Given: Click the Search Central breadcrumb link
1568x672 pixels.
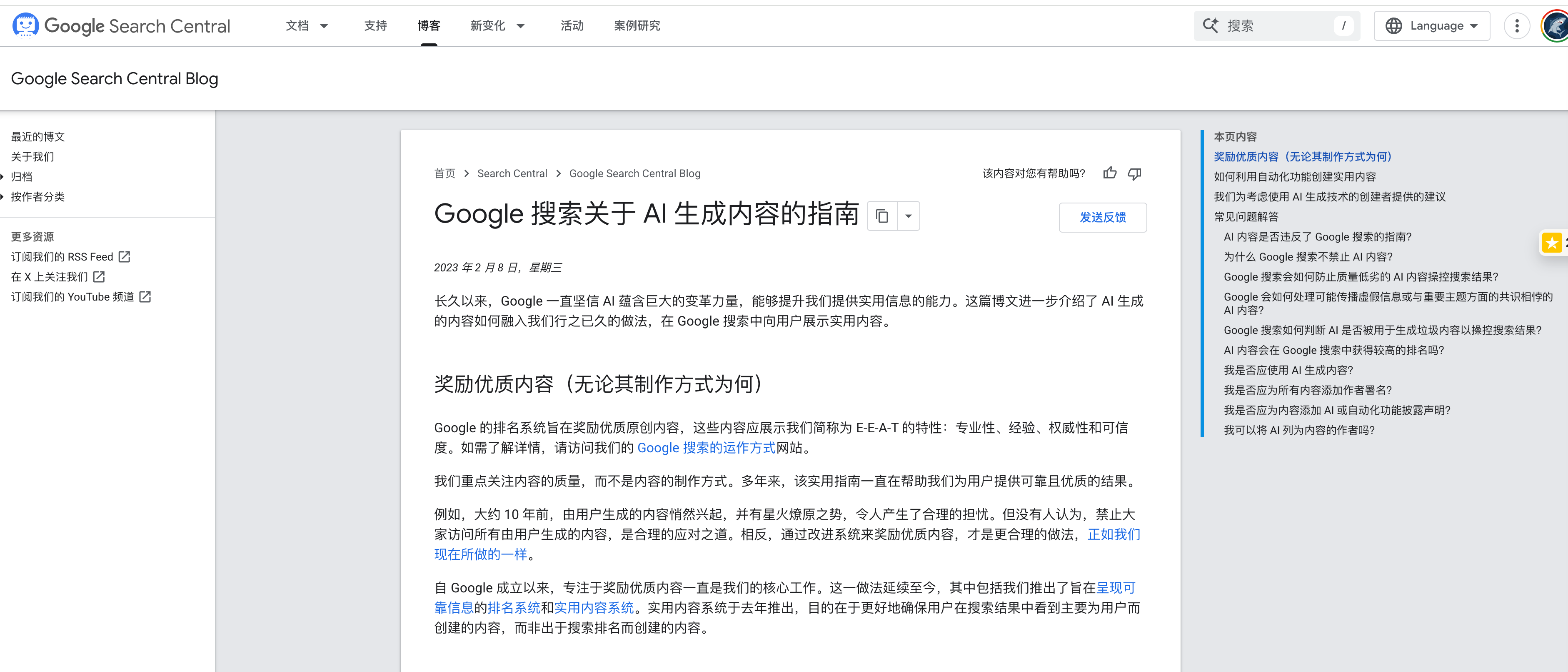Looking at the screenshot, I should coord(512,174).
